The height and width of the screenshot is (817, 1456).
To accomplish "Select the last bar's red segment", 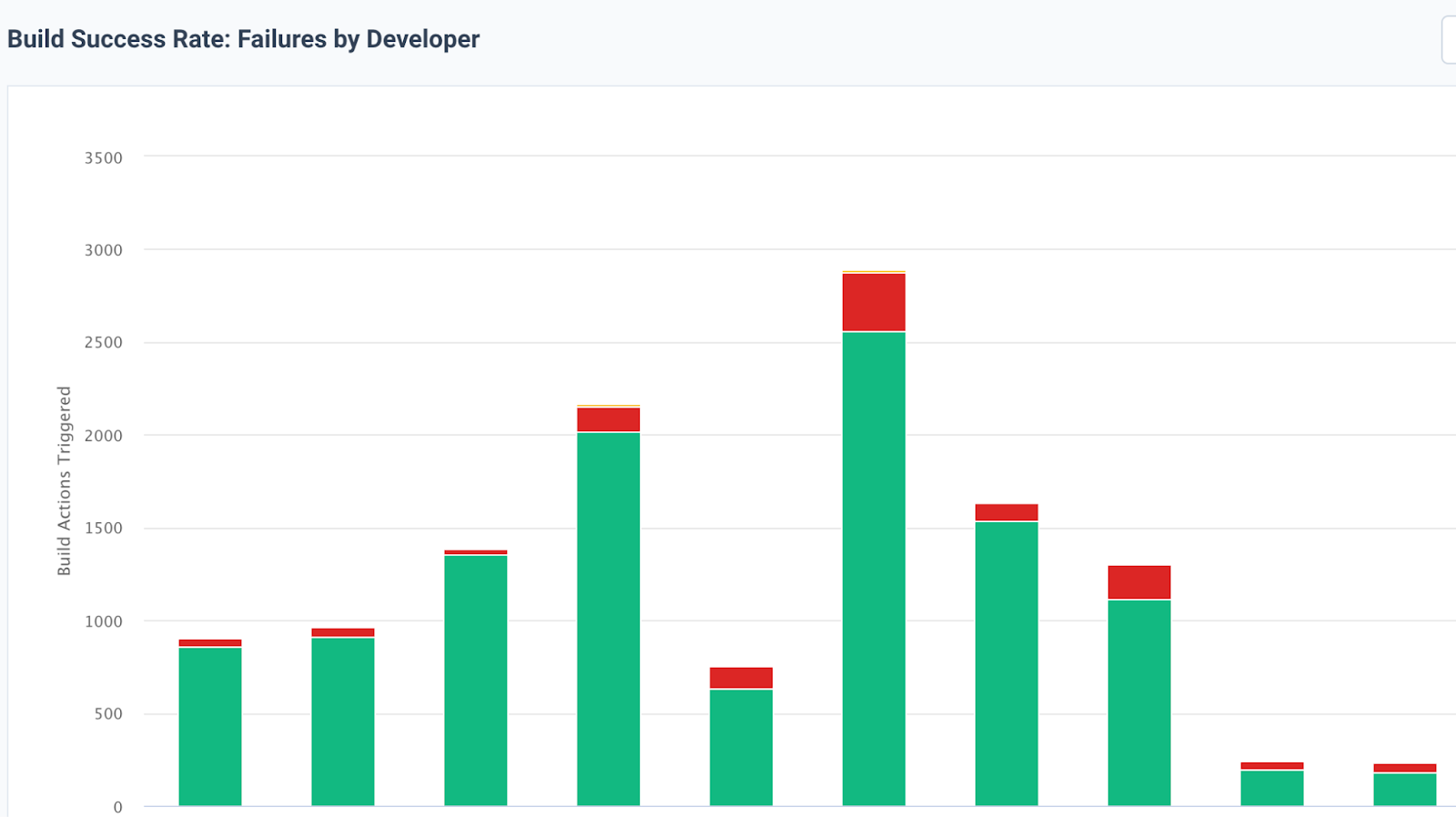I will tap(1405, 768).
